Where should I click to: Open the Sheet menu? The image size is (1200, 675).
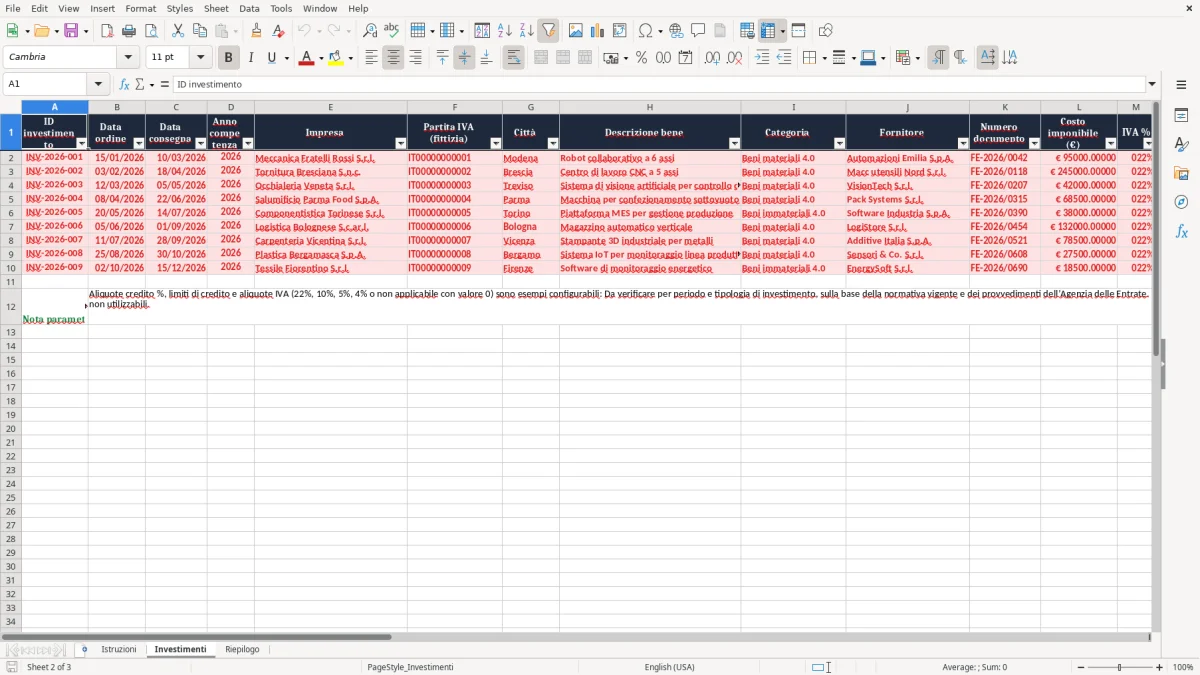pyautogui.click(x=216, y=8)
